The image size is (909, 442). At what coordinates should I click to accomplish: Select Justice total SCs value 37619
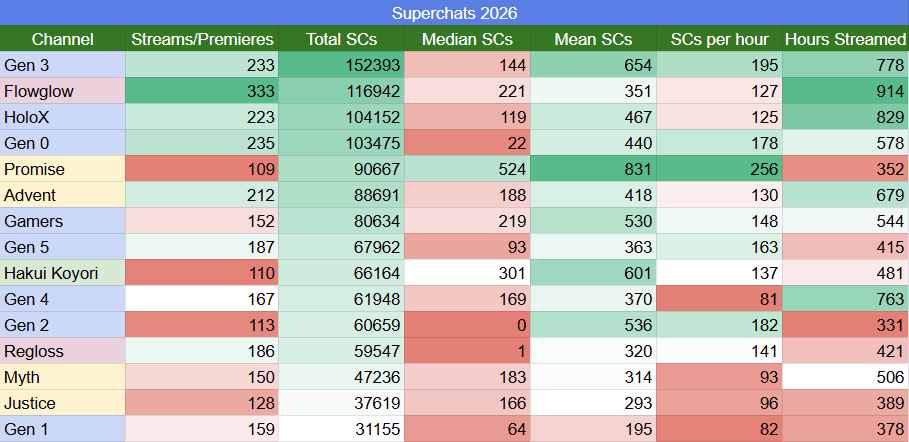click(341, 403)
